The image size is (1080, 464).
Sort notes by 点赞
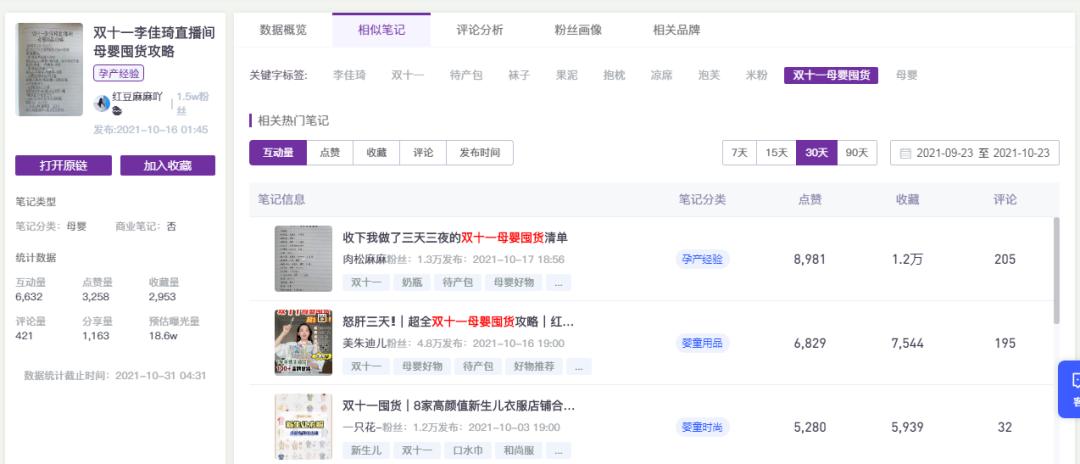coord(330,153)
